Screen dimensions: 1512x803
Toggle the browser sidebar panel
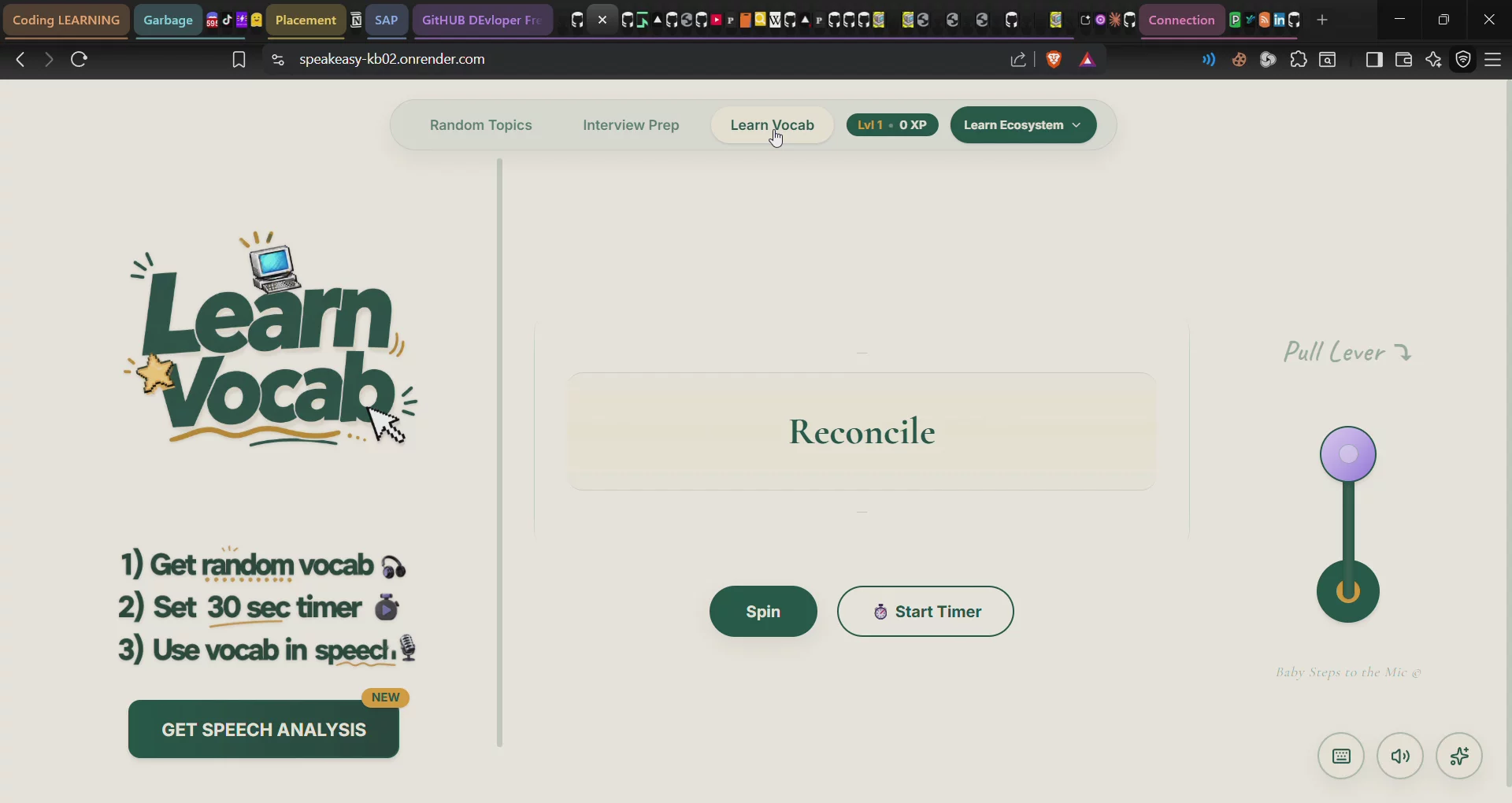(x=1374, y=59)
